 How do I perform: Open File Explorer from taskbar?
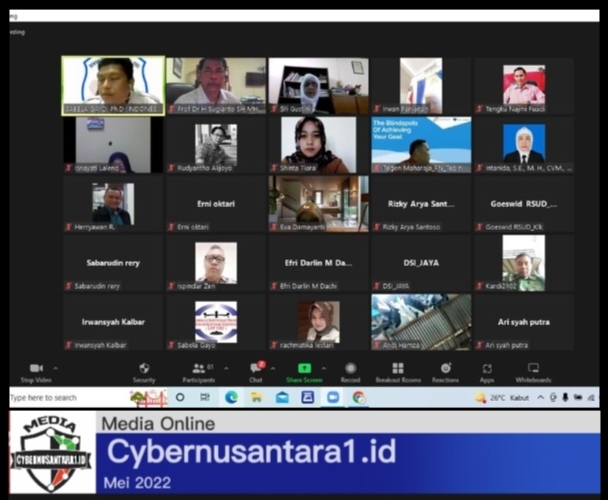pyautogui.click(x=256, y=397)
